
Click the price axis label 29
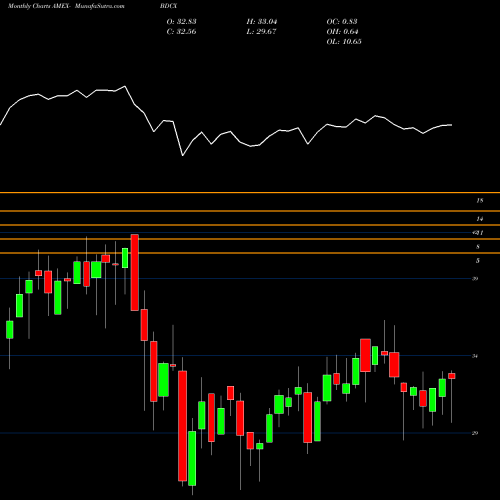(475, 433)
